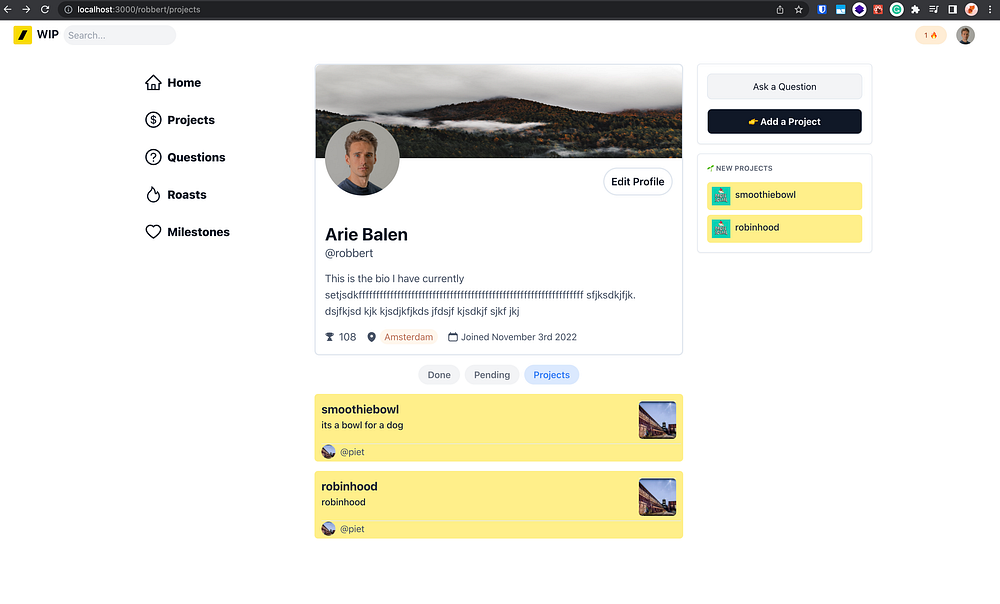Click the Ask a Question button
This screenshot has height=604, width=1000.
(x=784, y=87)
